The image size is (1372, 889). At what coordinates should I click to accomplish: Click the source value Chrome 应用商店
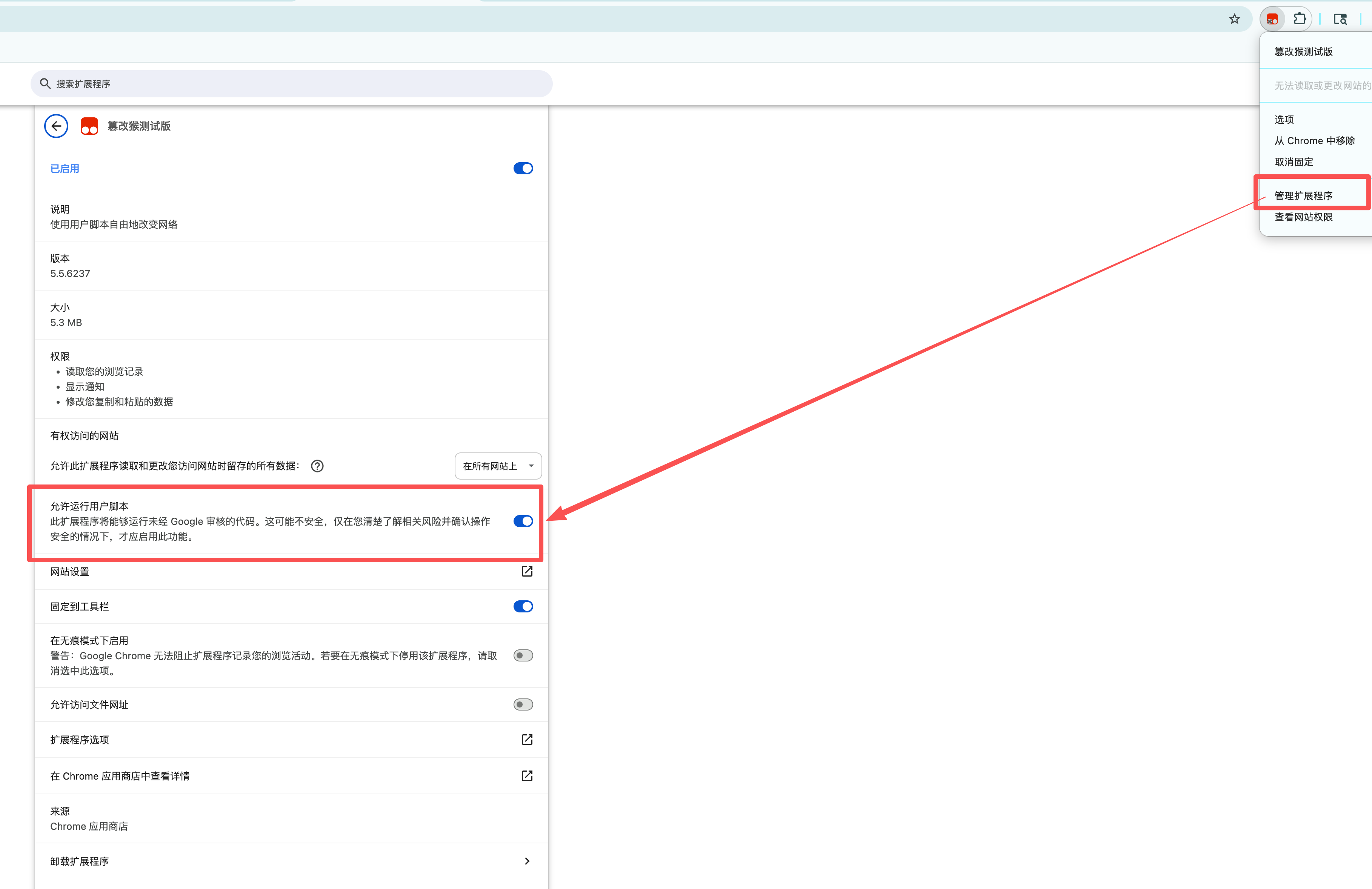[89, 827]
